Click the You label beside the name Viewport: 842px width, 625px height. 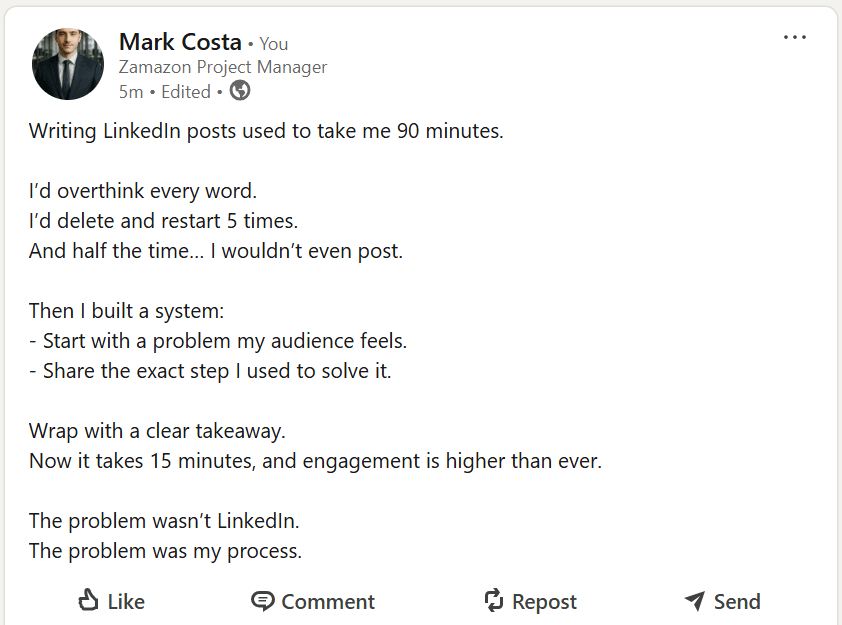[x=274, y=44]
